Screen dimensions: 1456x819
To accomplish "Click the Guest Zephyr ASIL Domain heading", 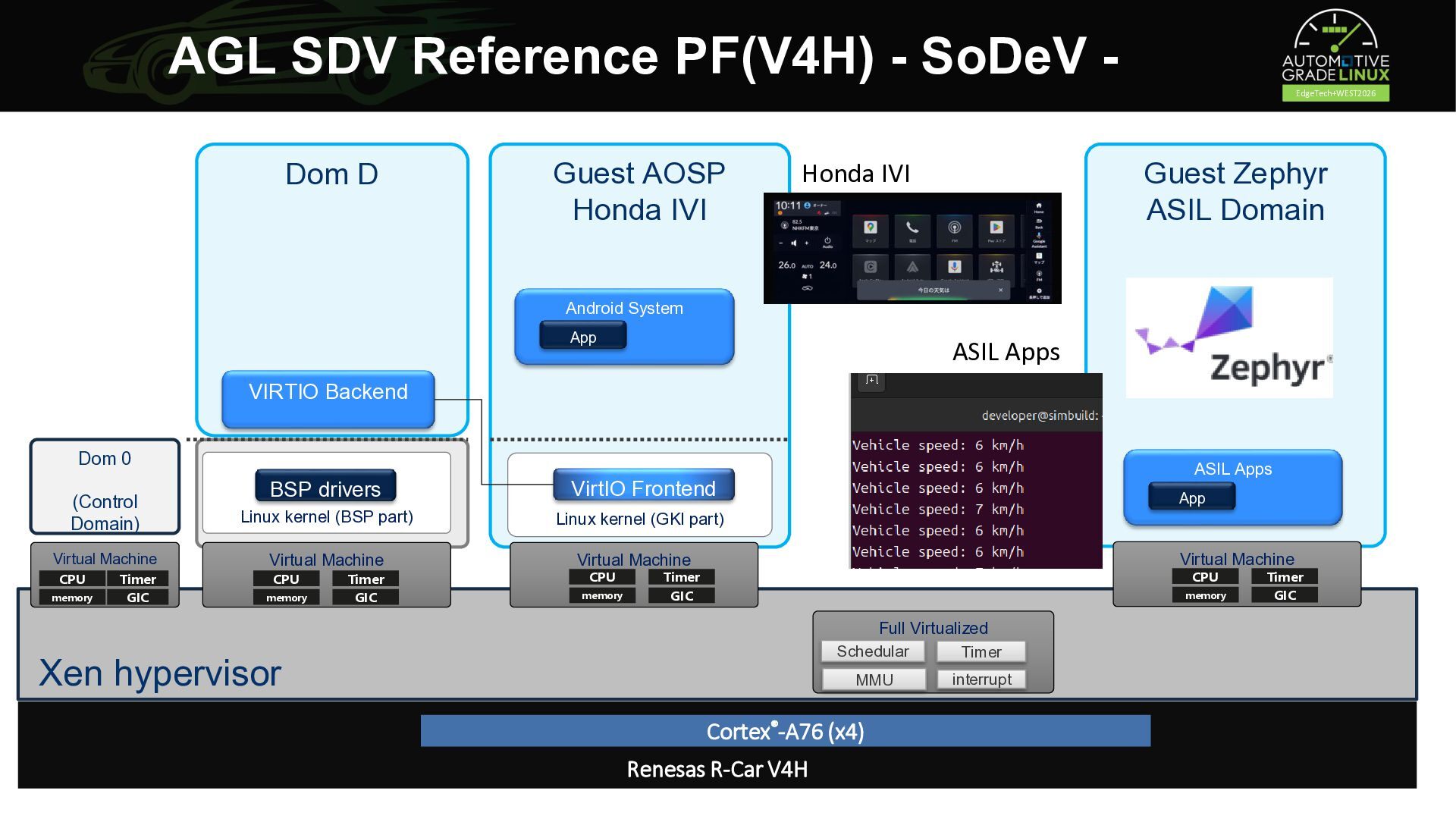I will (1235, 191).
